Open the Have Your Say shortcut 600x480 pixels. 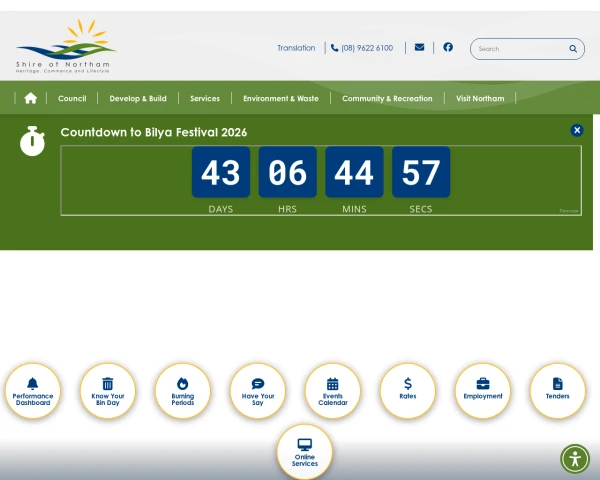tap(258, 391)
